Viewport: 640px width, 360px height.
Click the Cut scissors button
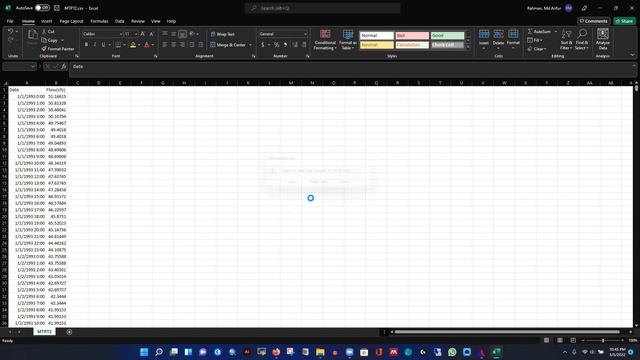[x=48, y=31]
